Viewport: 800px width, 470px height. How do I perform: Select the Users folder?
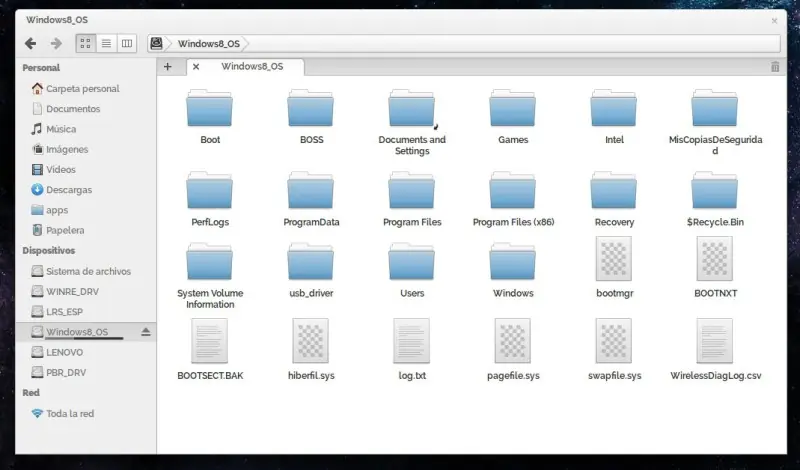click(412, 271)
